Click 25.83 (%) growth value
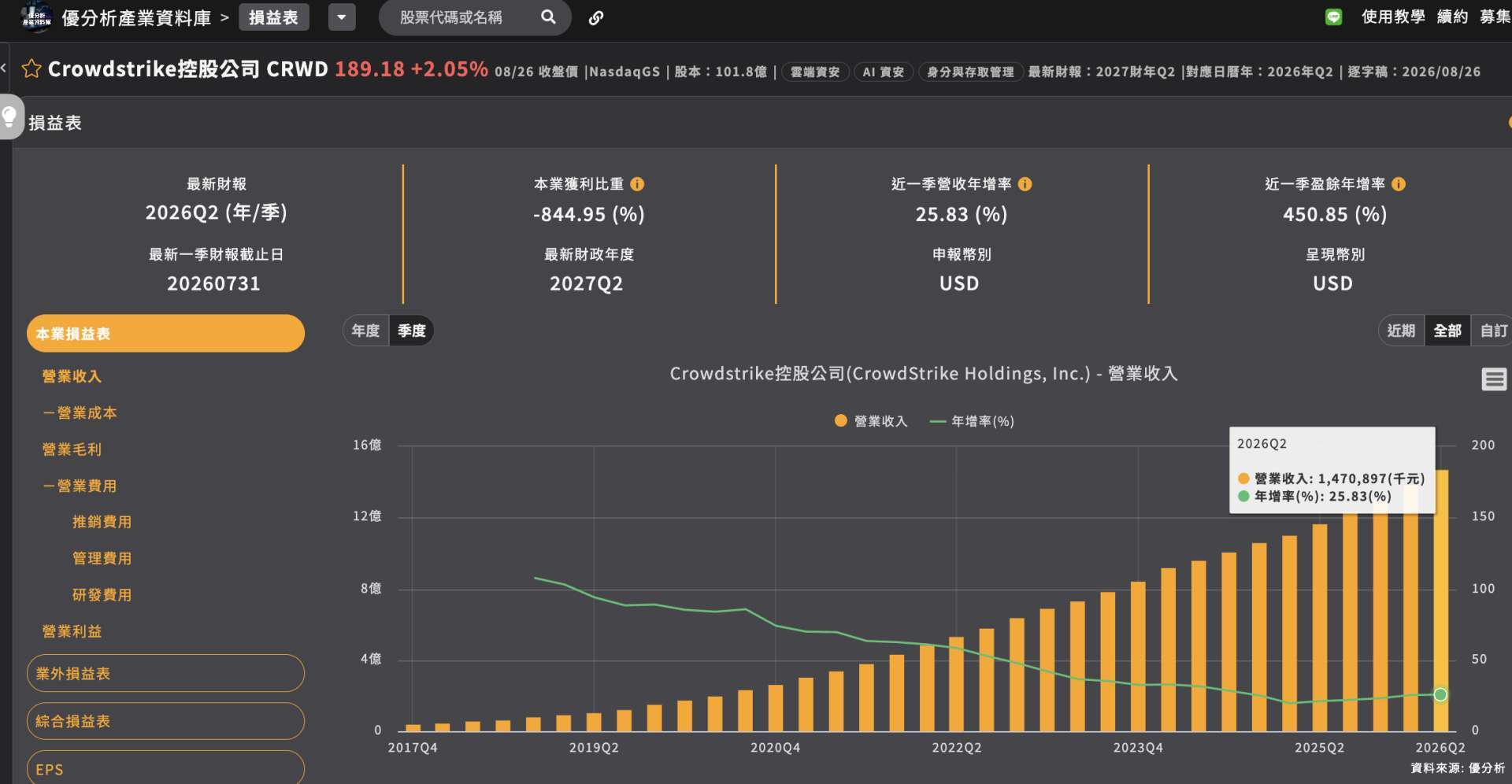This screenshot has width=1512, height=784. (x=961, y=214)
